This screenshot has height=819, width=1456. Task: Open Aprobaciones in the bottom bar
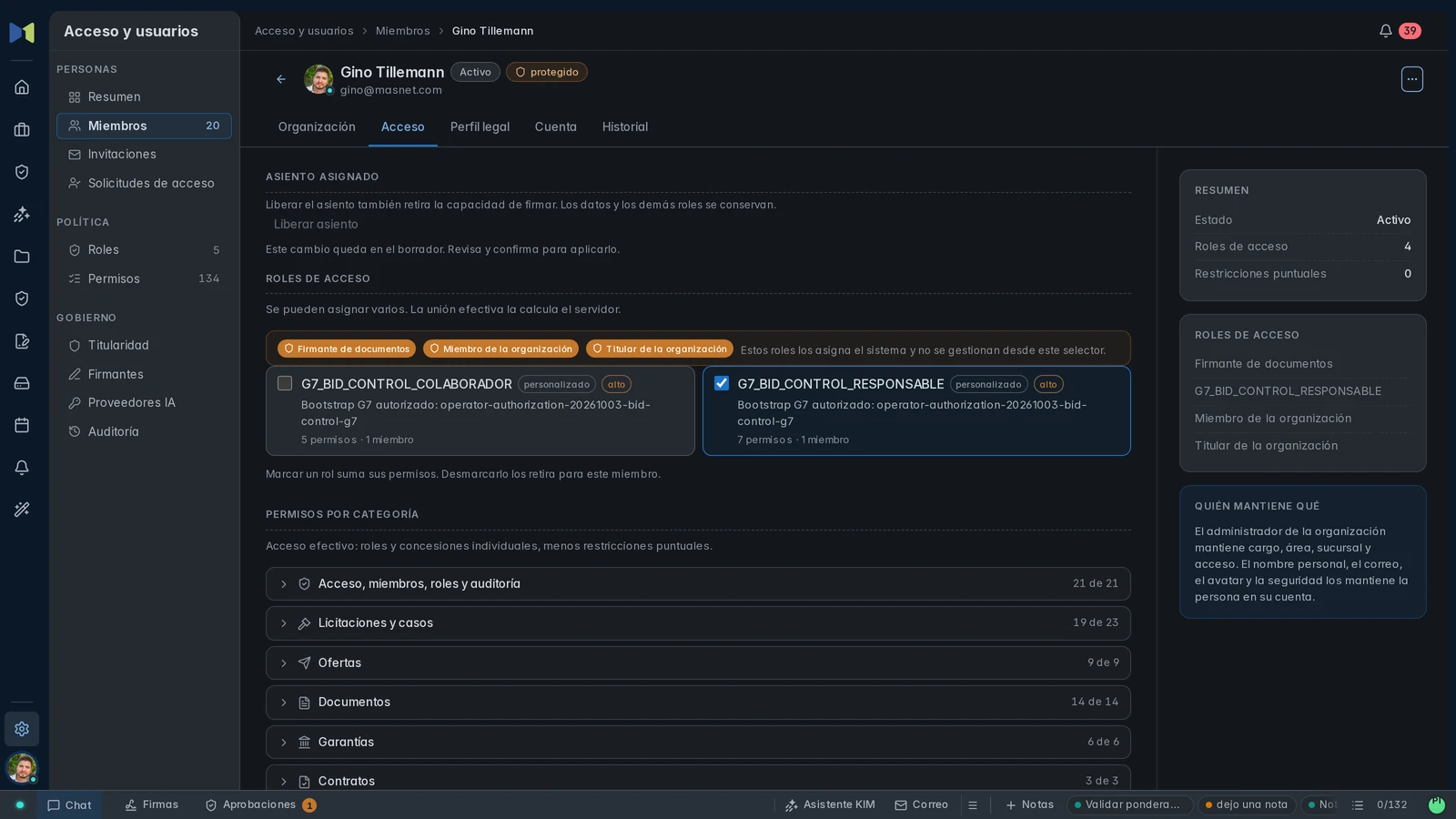tap(260, 805)
